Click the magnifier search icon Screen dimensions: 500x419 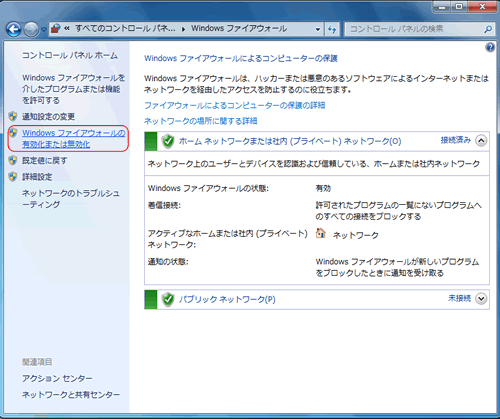(x=488, y=29)
